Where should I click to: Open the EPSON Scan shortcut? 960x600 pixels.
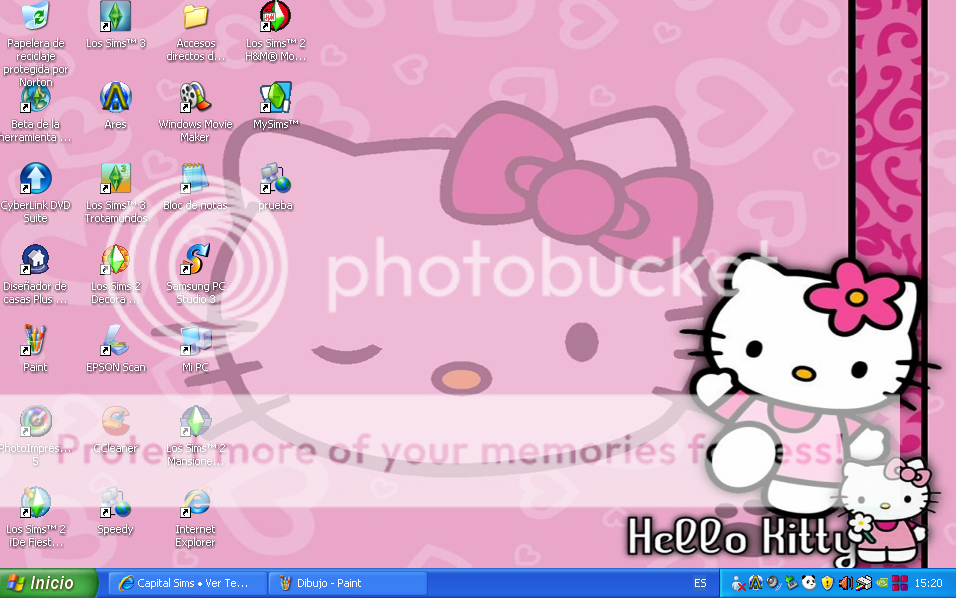coord(116,341)
